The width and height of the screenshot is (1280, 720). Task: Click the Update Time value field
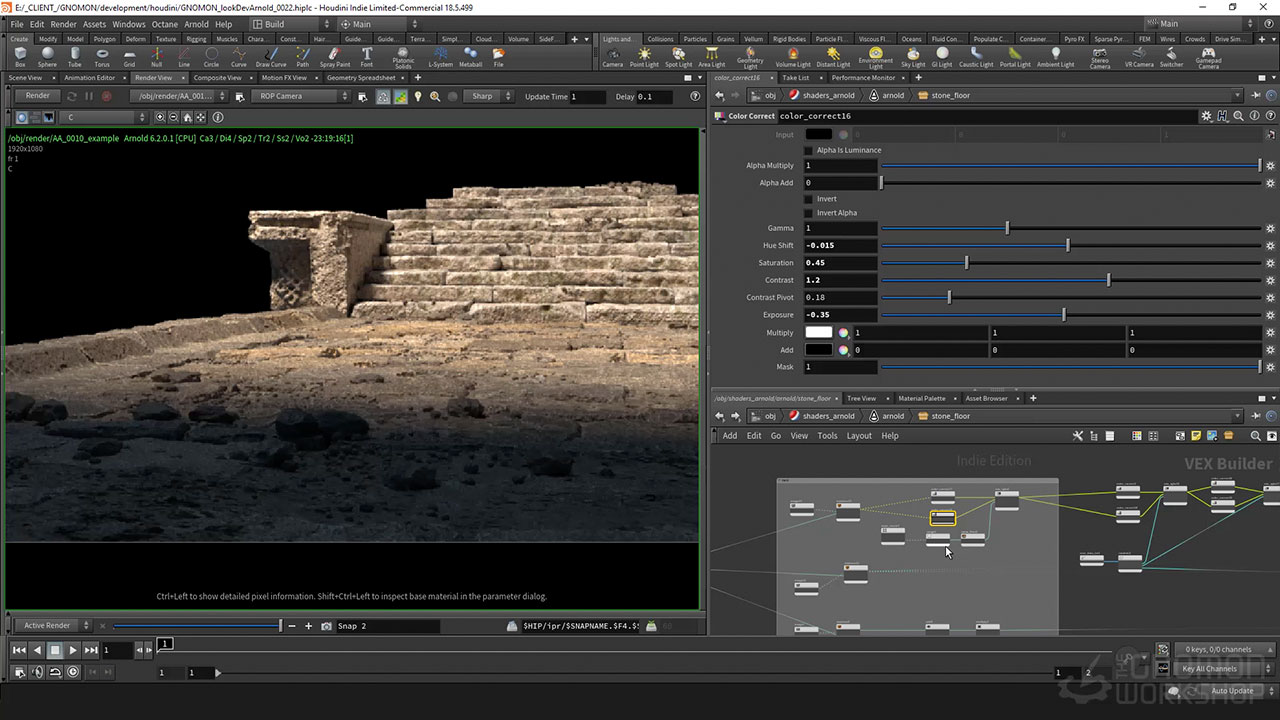coord(587,96)
